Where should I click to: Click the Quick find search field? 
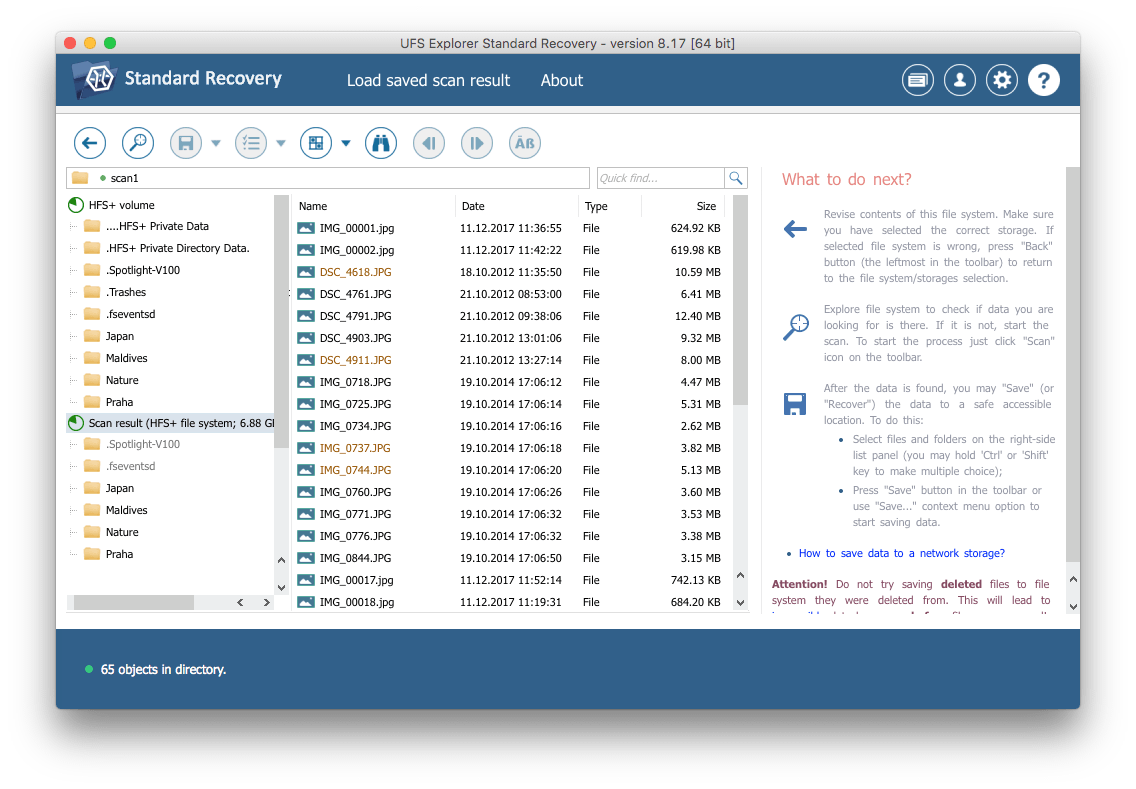660,178
